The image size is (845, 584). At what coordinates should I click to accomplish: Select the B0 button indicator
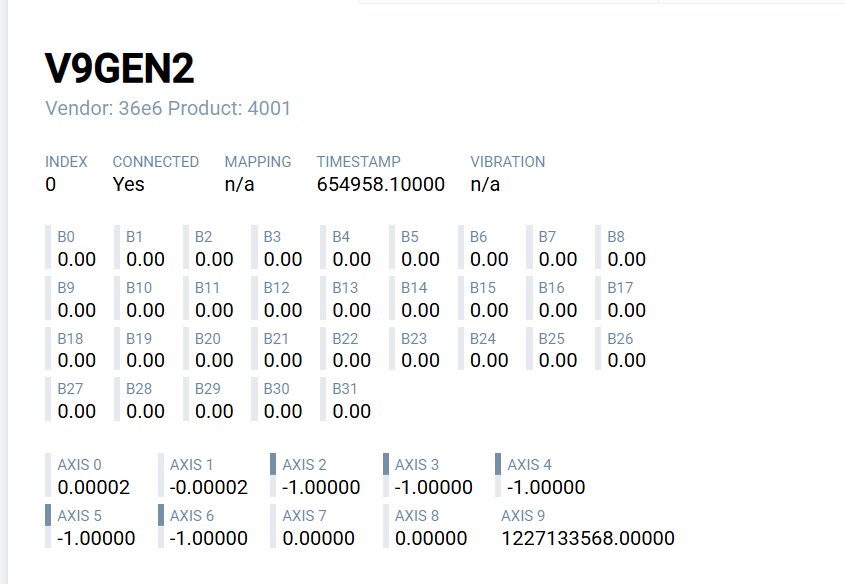(75, 249)
